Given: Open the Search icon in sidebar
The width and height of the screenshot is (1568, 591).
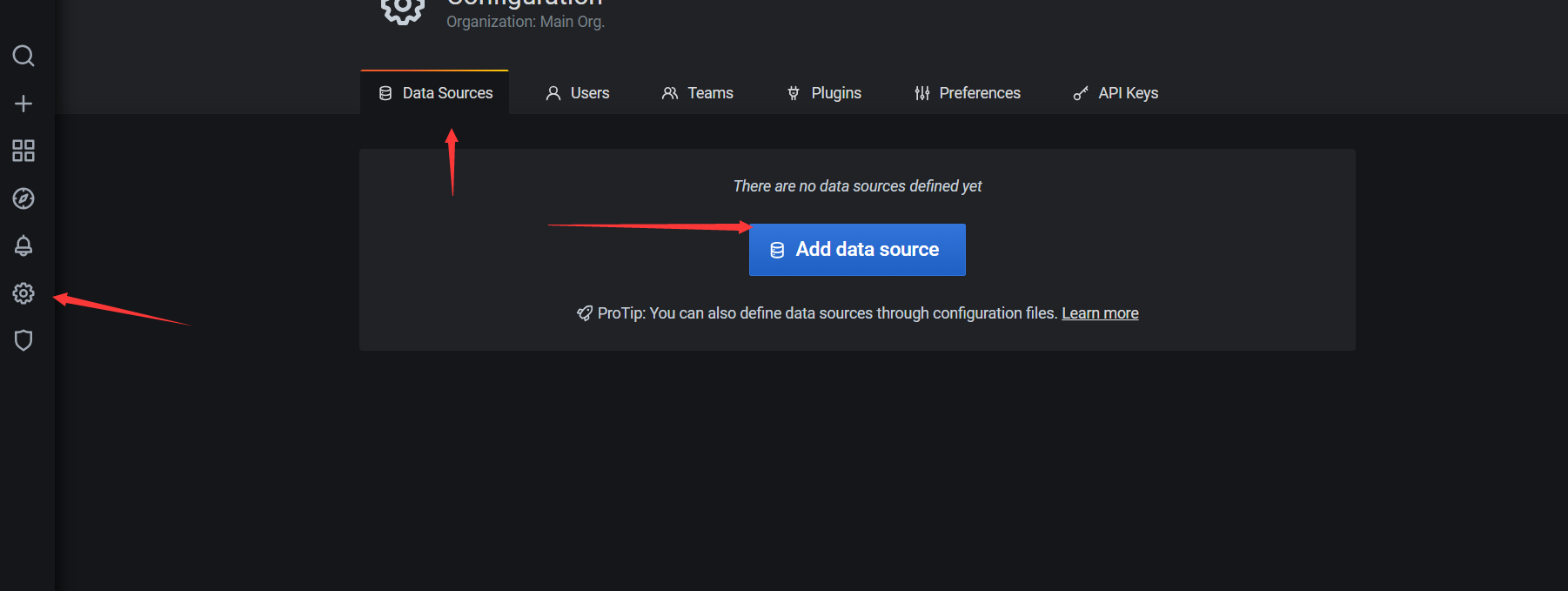Looking at the screenshot, I should 23,57.
